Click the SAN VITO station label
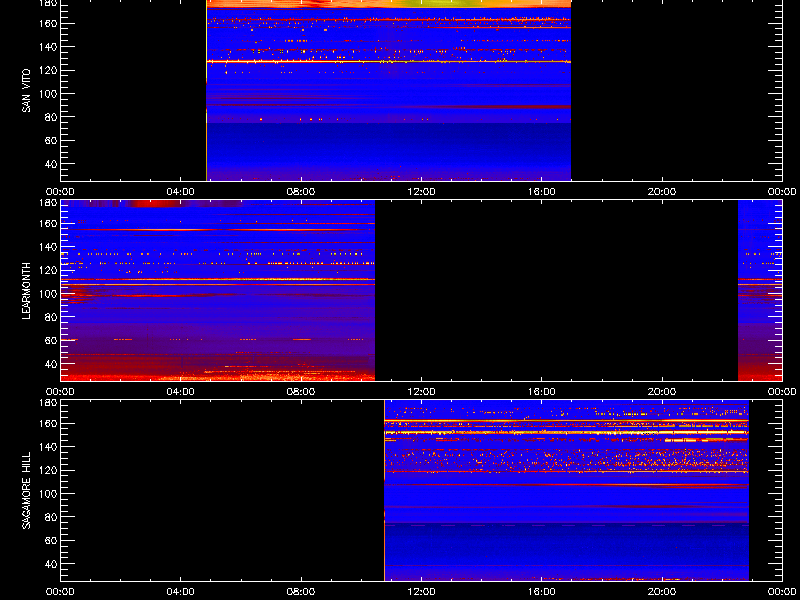800x600 pixels. [27, 91]
